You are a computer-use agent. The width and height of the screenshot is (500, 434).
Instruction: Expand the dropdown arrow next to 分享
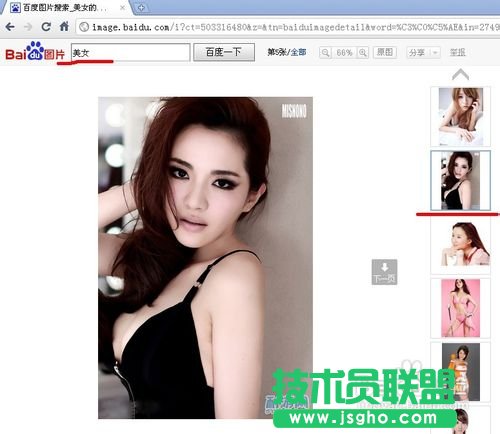[x=435, y=53]
